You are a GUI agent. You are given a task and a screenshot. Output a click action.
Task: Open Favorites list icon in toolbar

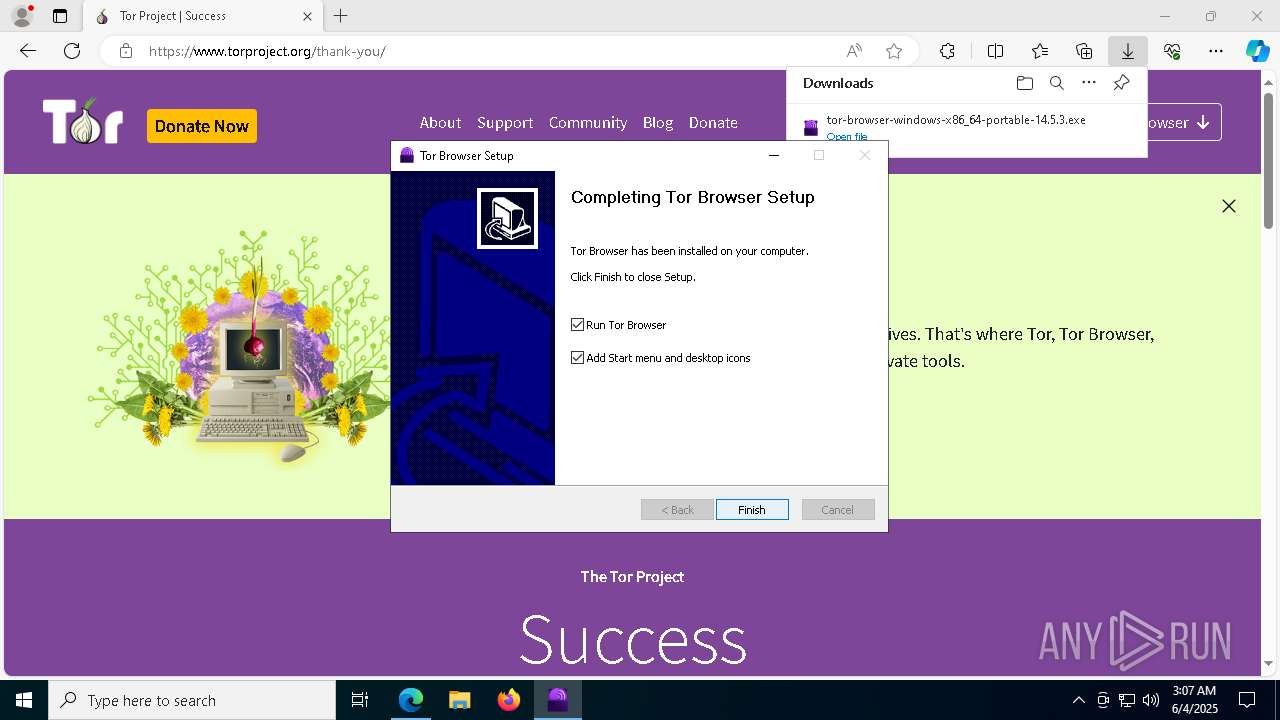(x=1040, y=51)
